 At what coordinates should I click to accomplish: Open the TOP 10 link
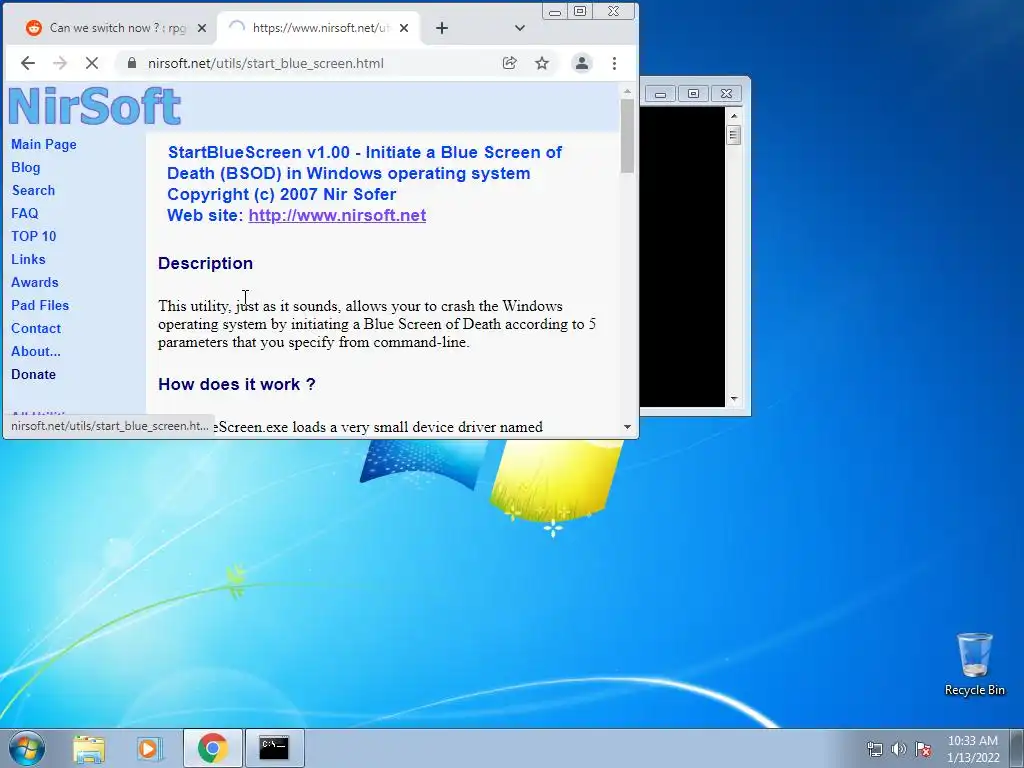tap(33, 236)
